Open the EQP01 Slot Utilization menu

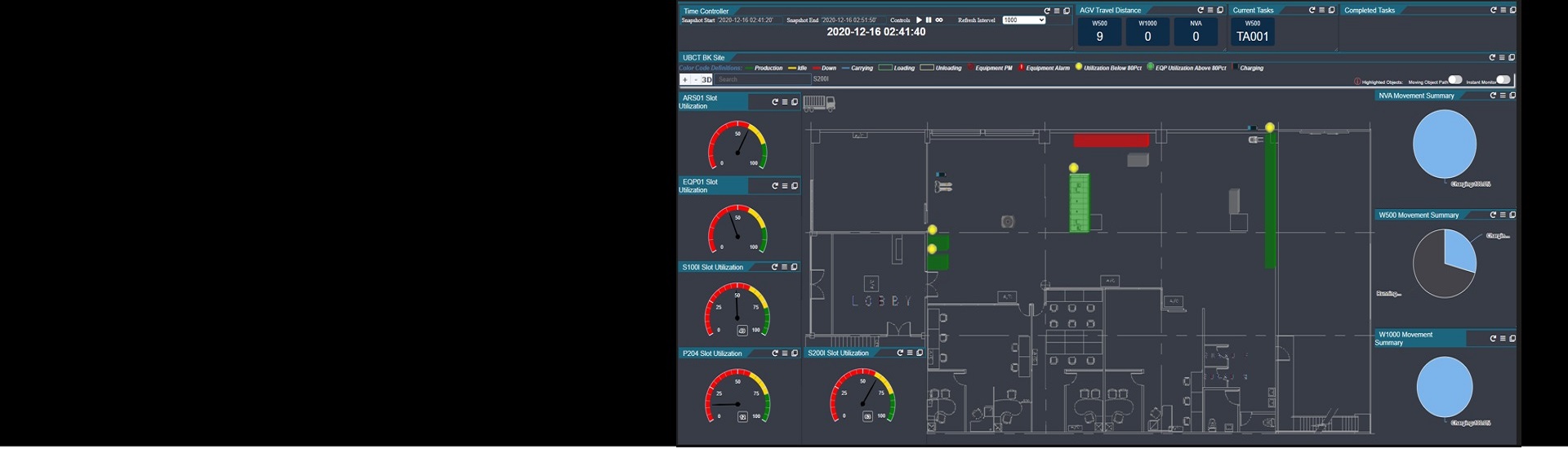click(785, 186)
